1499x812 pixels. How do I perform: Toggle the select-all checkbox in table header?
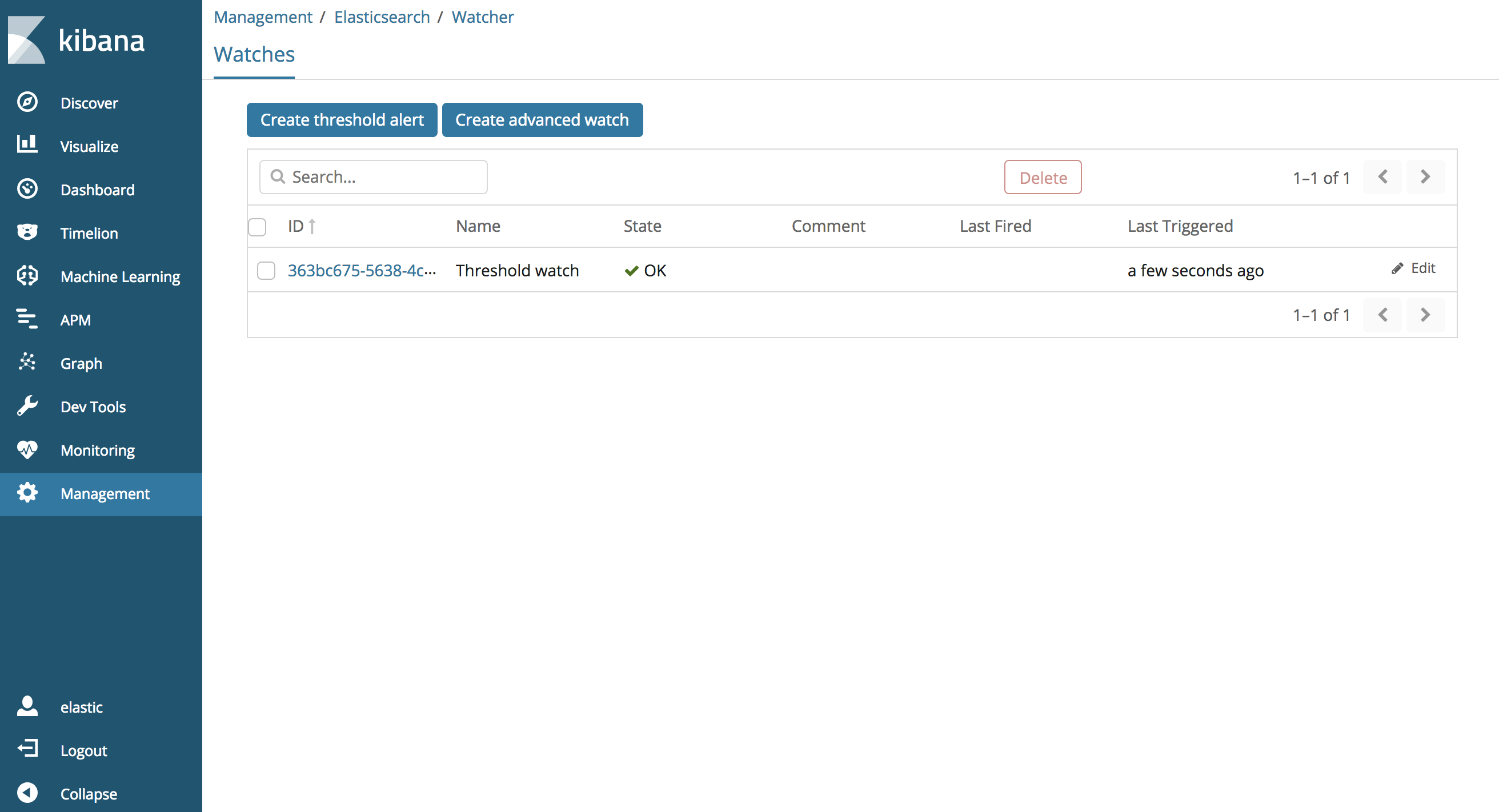[x=257, y=227]
